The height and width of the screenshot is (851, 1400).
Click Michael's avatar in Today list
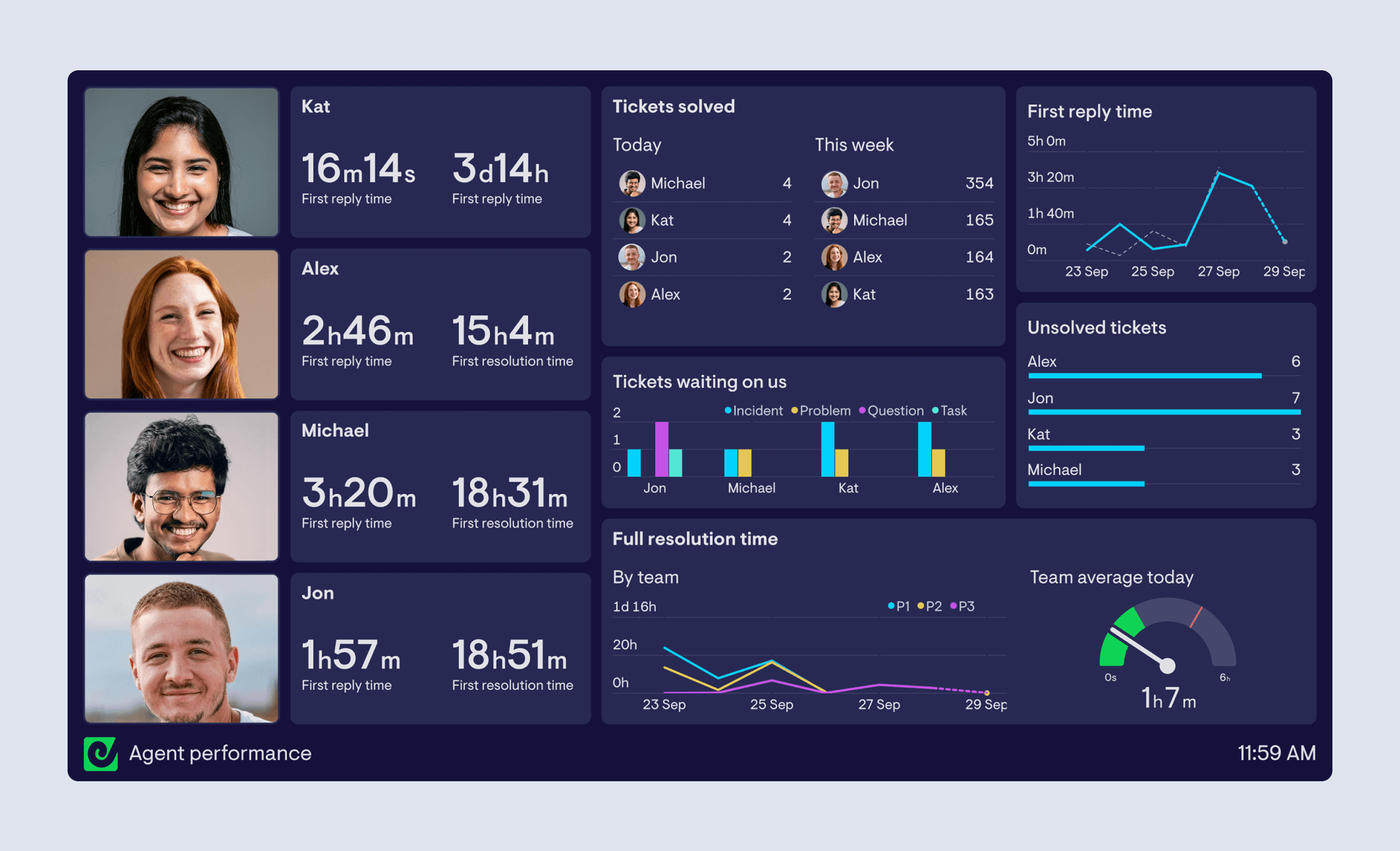pyautogui.click(x=631, y=183)
